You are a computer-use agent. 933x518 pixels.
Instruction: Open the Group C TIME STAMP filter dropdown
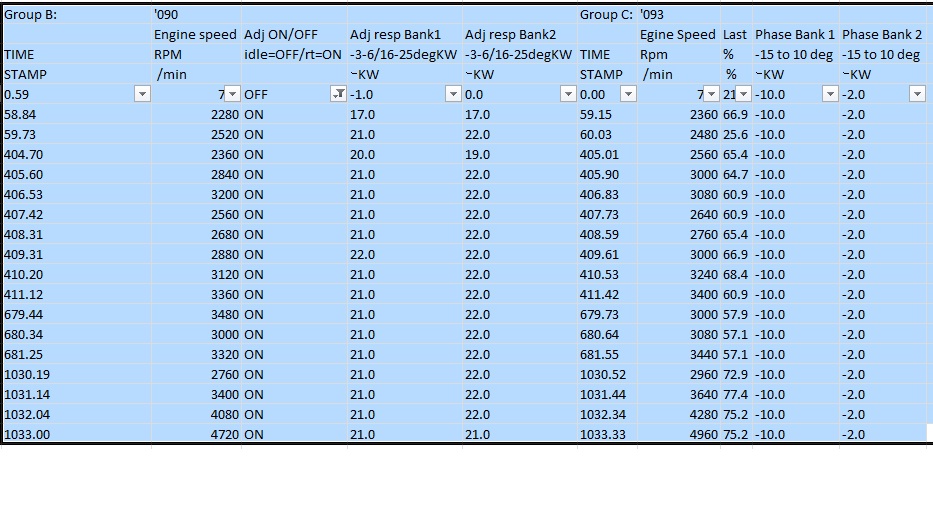(628, 94)
